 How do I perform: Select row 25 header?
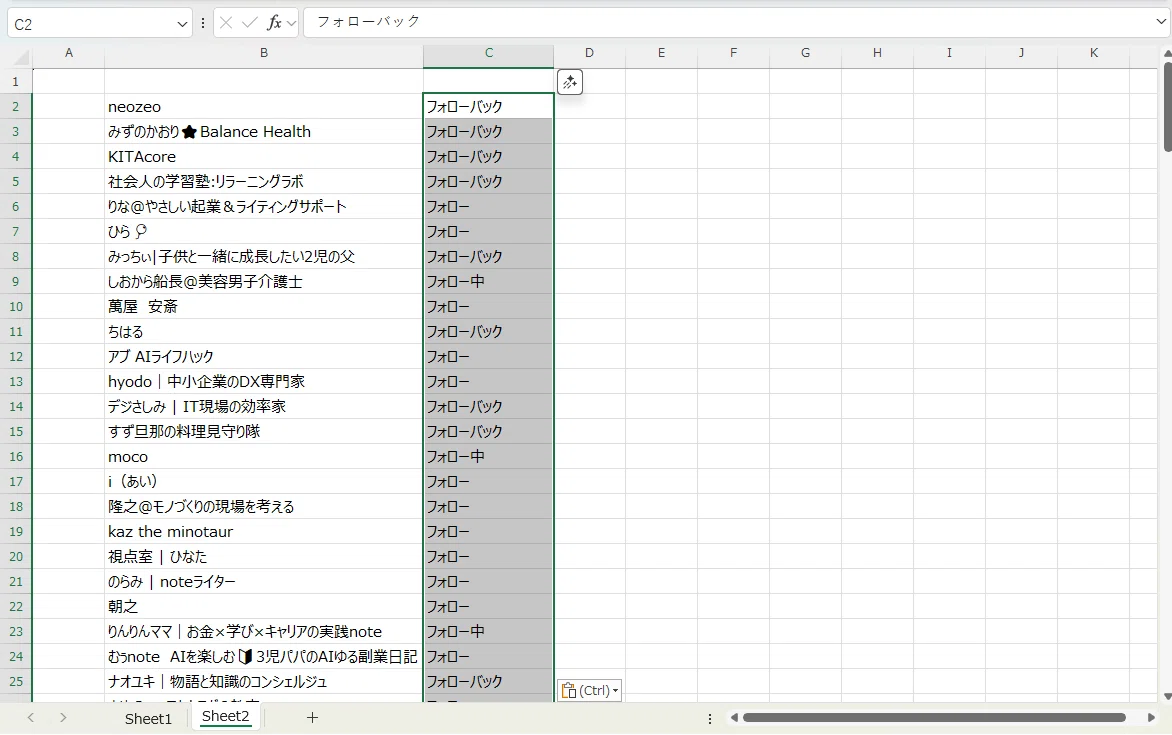tap(16, 682)
